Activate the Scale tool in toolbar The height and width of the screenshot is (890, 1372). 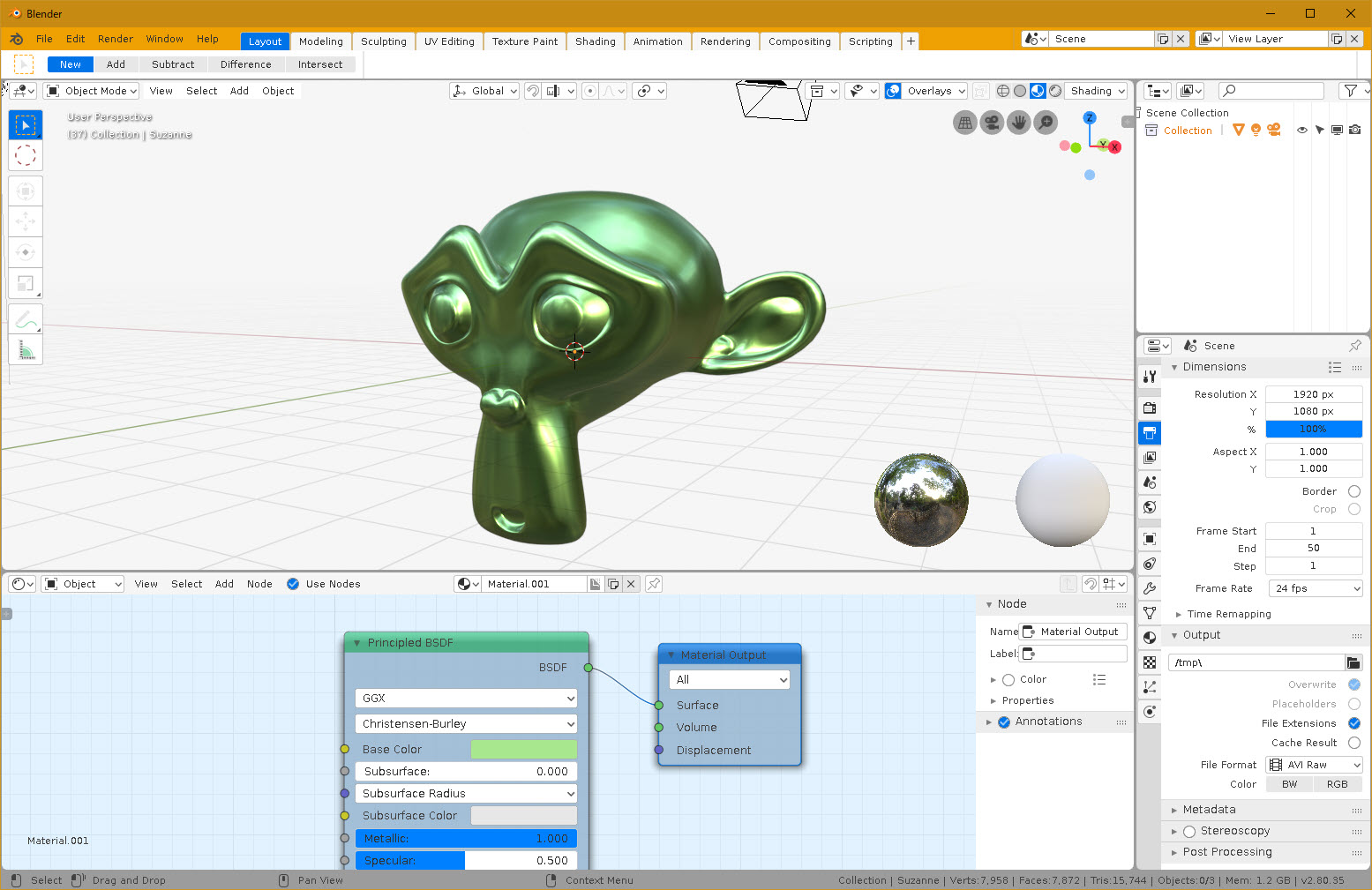(x=26, y=283)
